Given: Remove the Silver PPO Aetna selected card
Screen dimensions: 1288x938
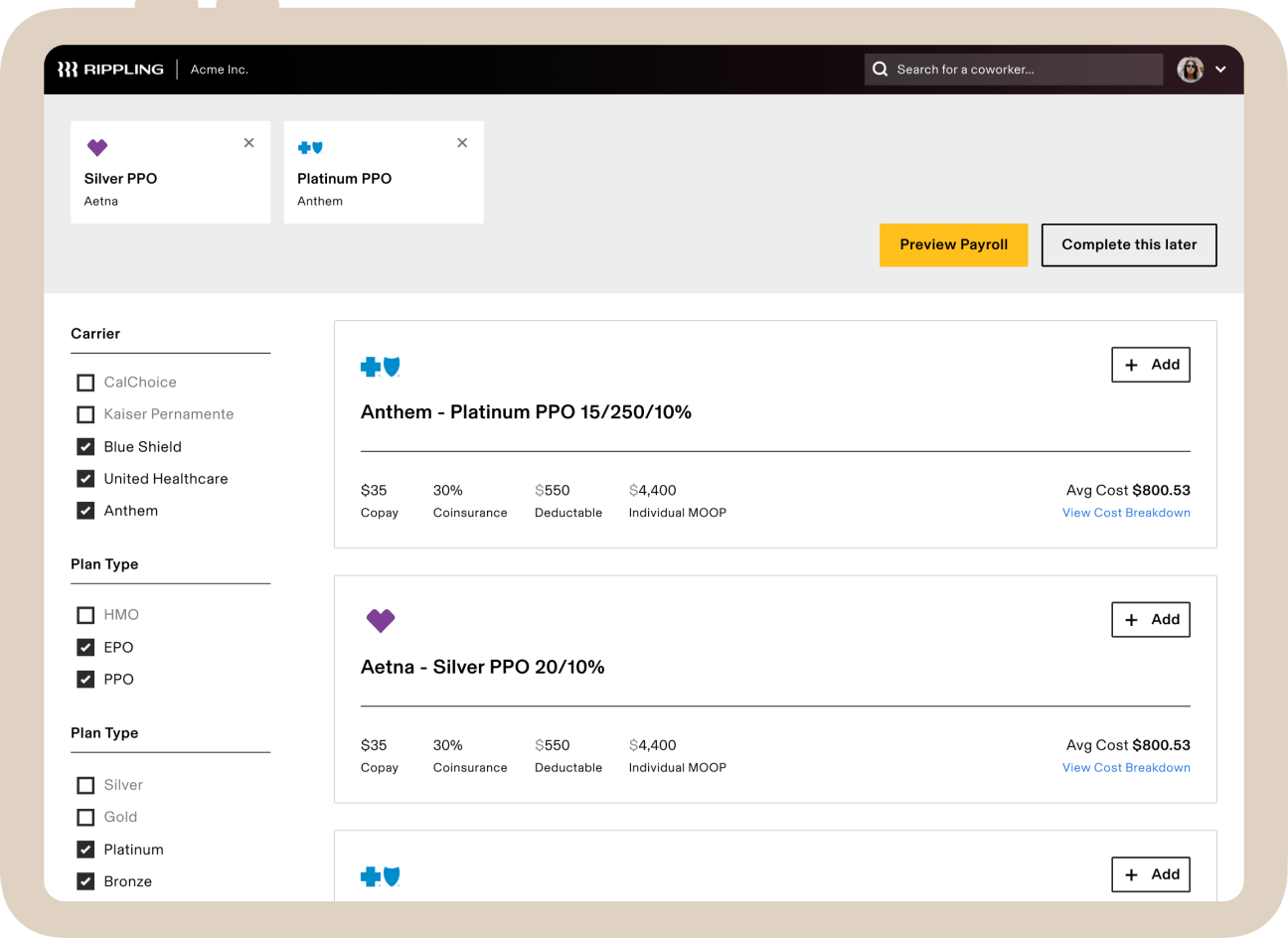Looking at the screenshot, I should click(249, 143).
